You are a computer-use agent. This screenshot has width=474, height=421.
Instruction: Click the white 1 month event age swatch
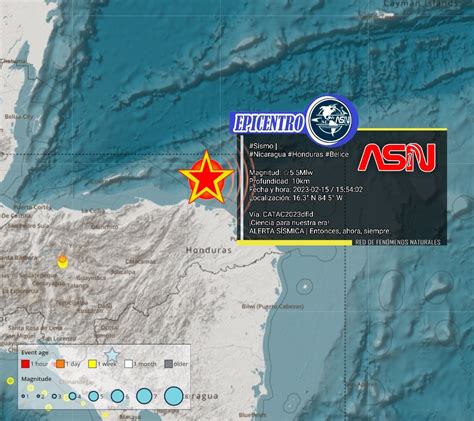(128, 364)
